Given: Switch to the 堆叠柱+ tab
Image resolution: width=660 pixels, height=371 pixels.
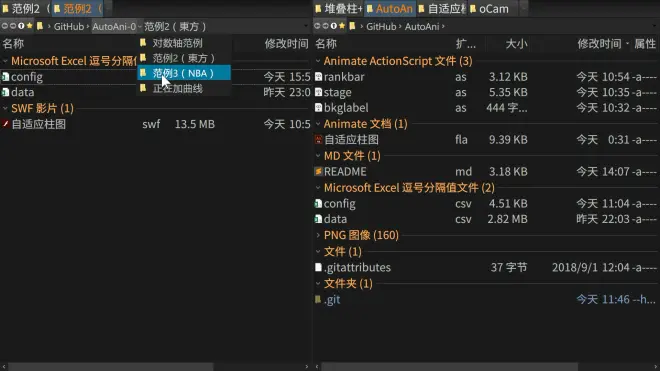Looking at the screenshot, I should click(x=338, y=8).
